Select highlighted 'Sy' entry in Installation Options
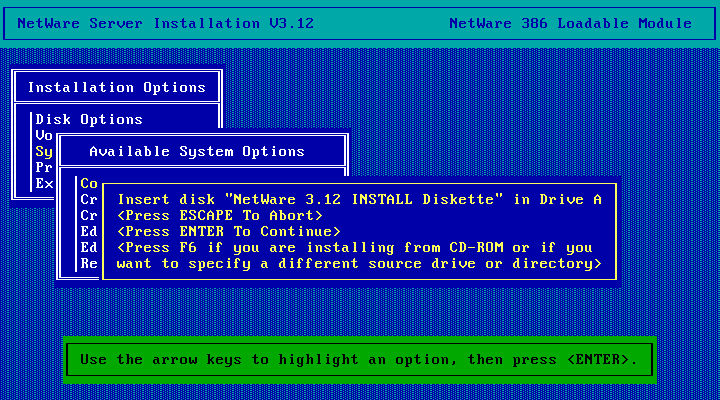The image size is (720, 400). click(x=44, y=152)
